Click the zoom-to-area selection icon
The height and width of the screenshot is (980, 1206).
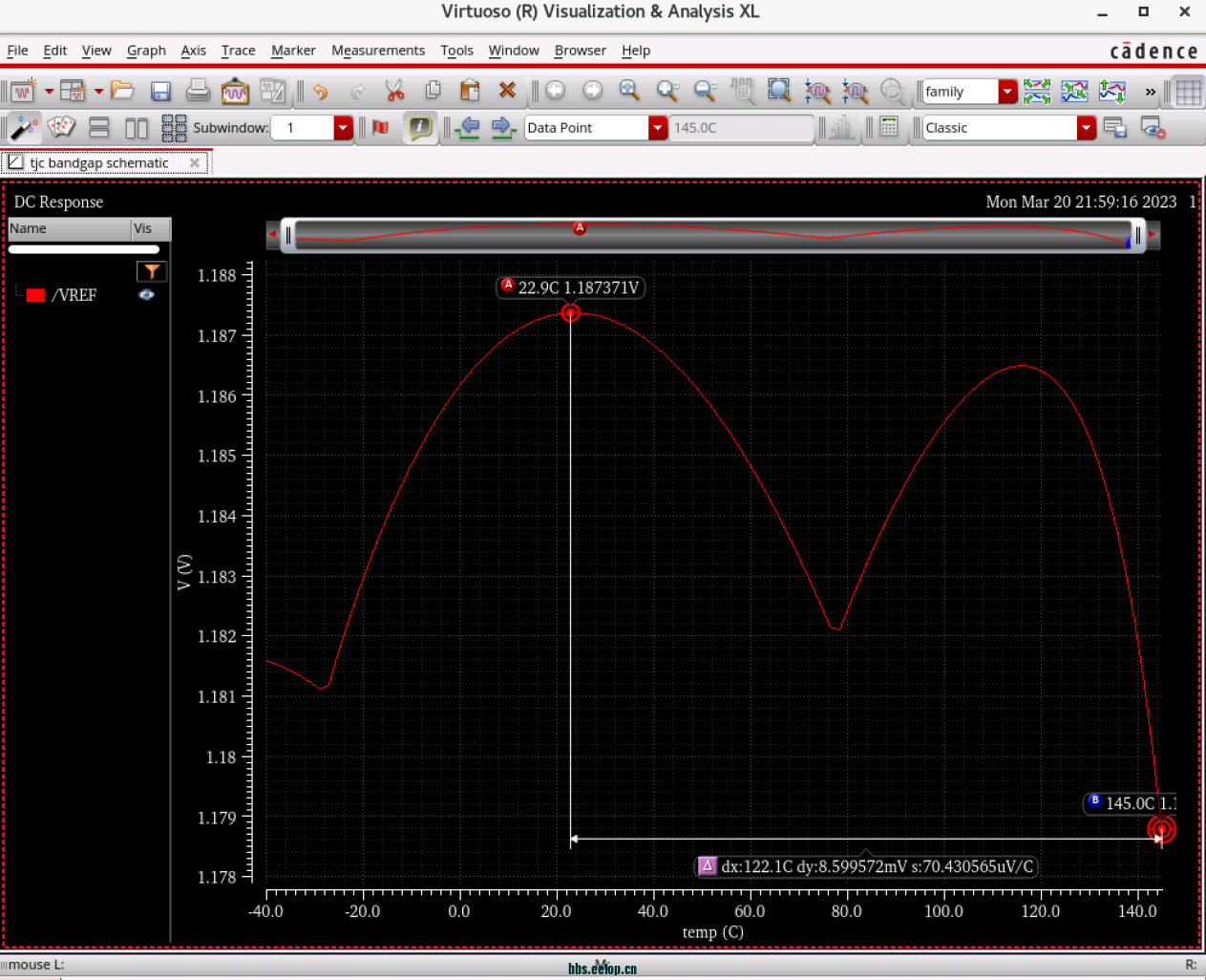coord(779,91)
